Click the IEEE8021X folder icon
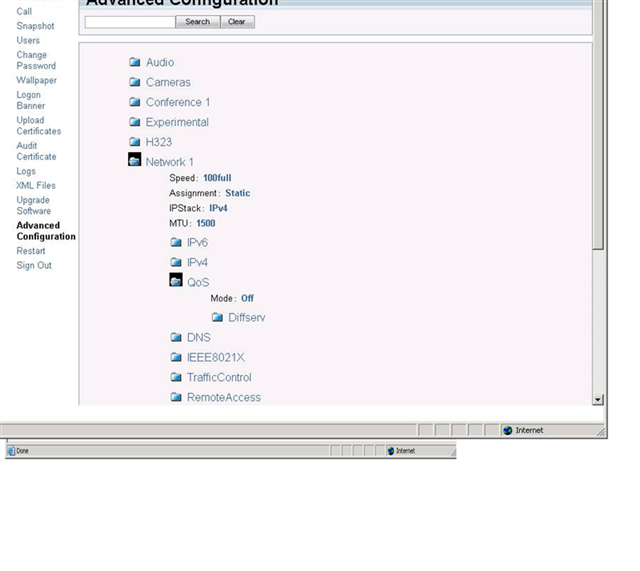Viewport: 640px width, 571px height. point(176,357)
